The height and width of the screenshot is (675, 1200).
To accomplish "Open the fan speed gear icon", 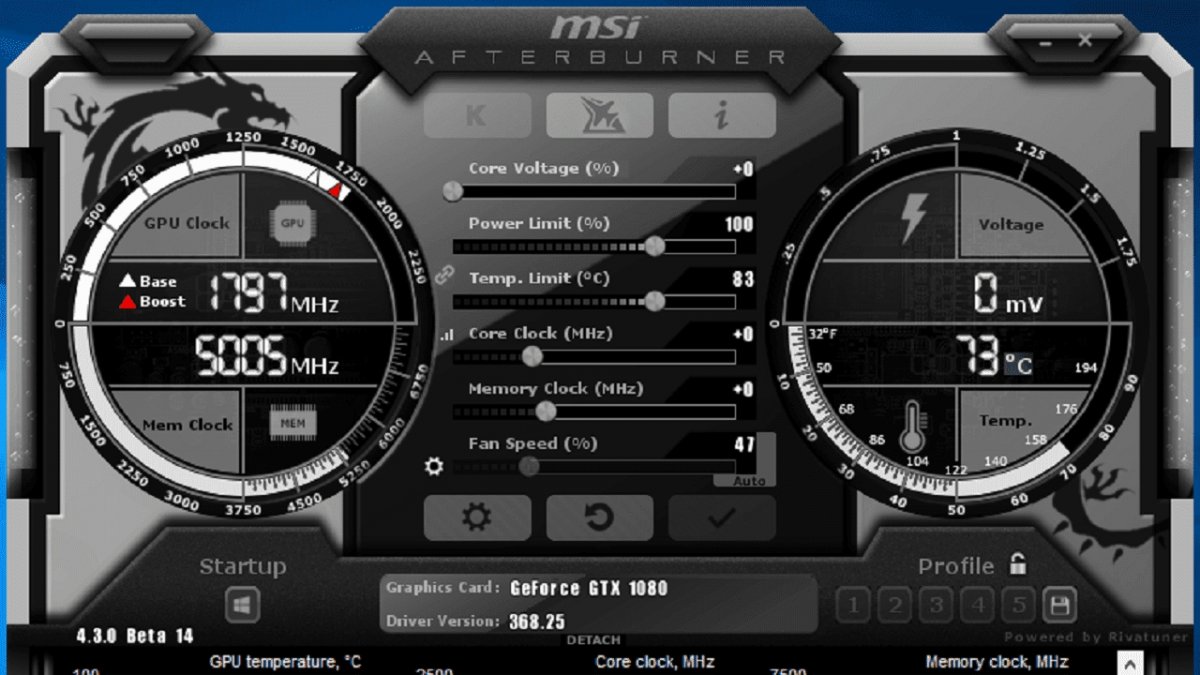I will click(434, 465).
